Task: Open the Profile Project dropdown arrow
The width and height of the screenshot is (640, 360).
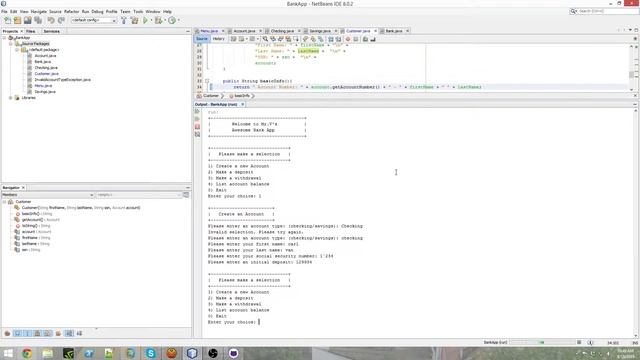Action: [178, 20]
